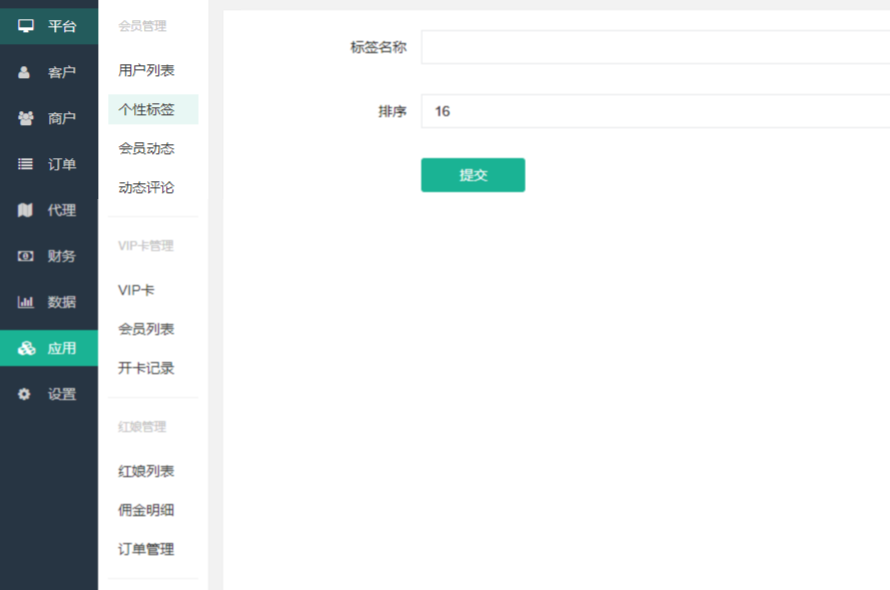The height and width of the screenshot is (590, 890).
Task: Click the gear icon beside 设置
Action: [24, 394]
